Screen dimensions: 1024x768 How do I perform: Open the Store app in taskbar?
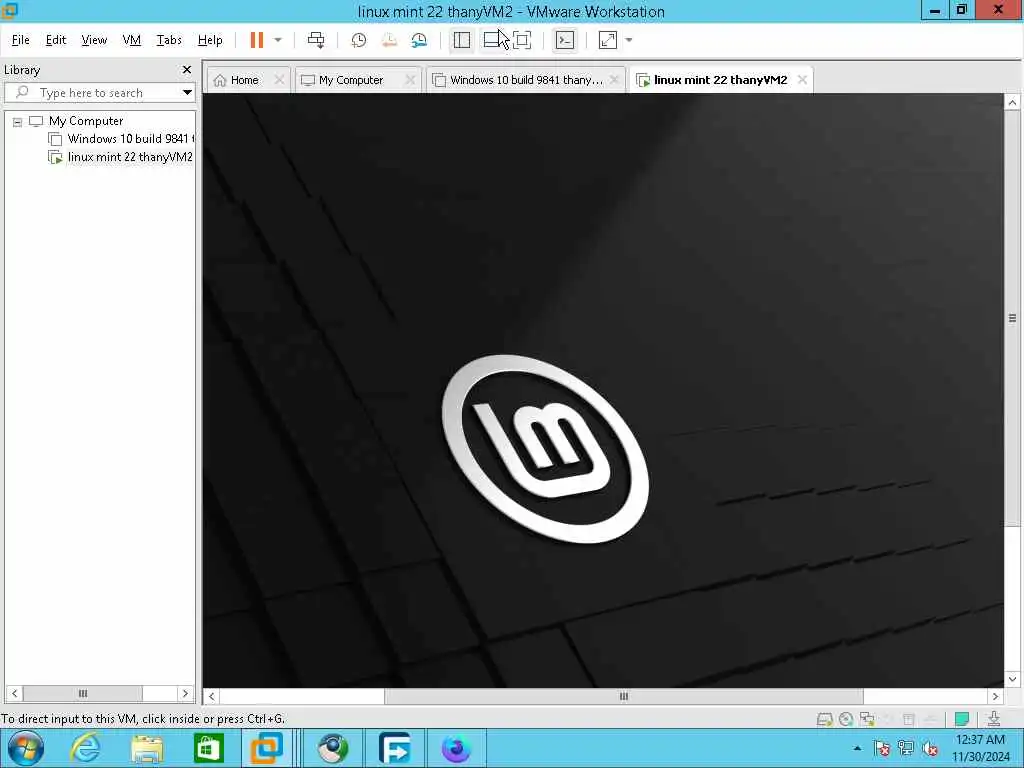click(x=208, y=748)
